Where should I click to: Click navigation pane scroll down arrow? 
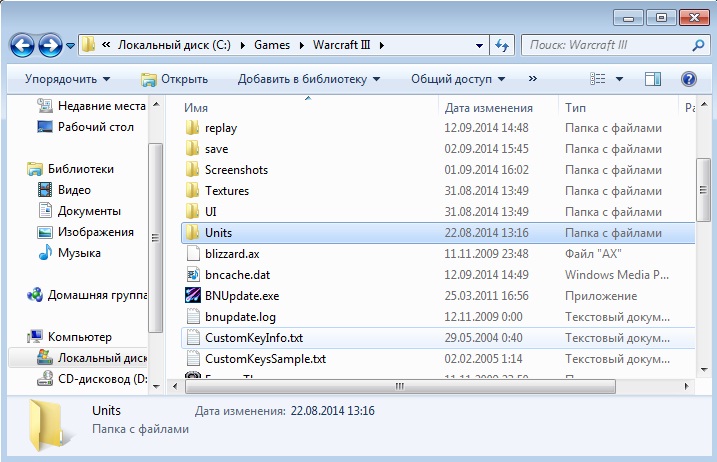point(156,387)
